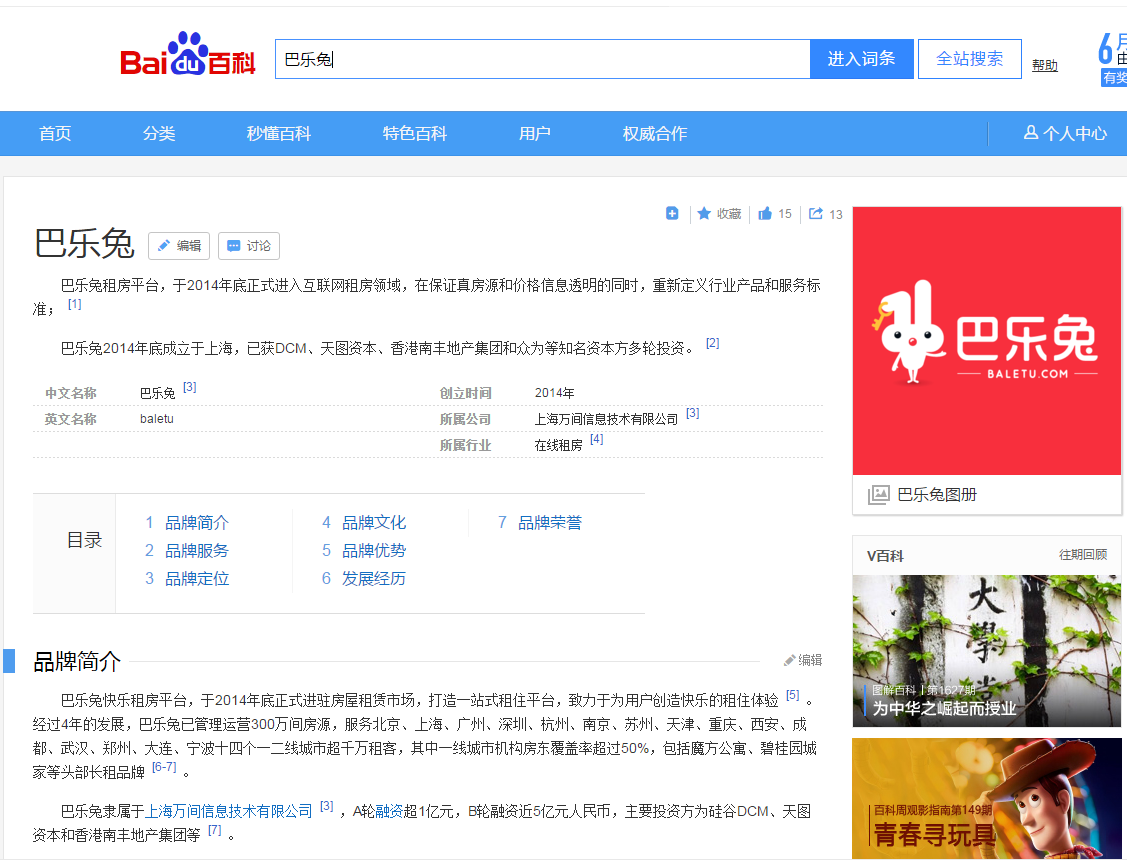Image resolution: width=1127 pixels, height=862 pixels.
Task: Click reference [6-7] after 长租品牌
Action: coord(165,767)
